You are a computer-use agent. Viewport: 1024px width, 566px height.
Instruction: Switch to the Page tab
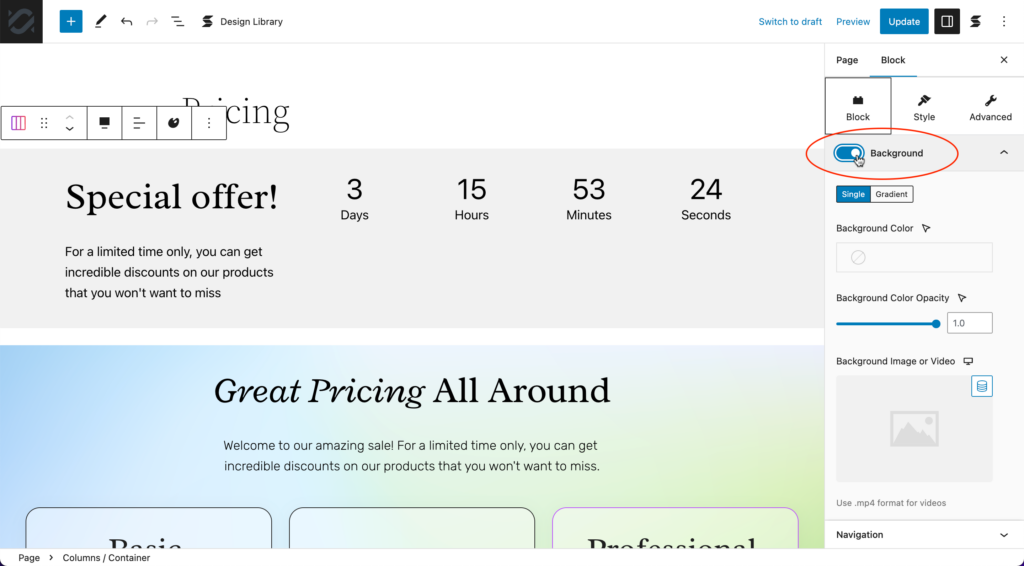[847, 60]
